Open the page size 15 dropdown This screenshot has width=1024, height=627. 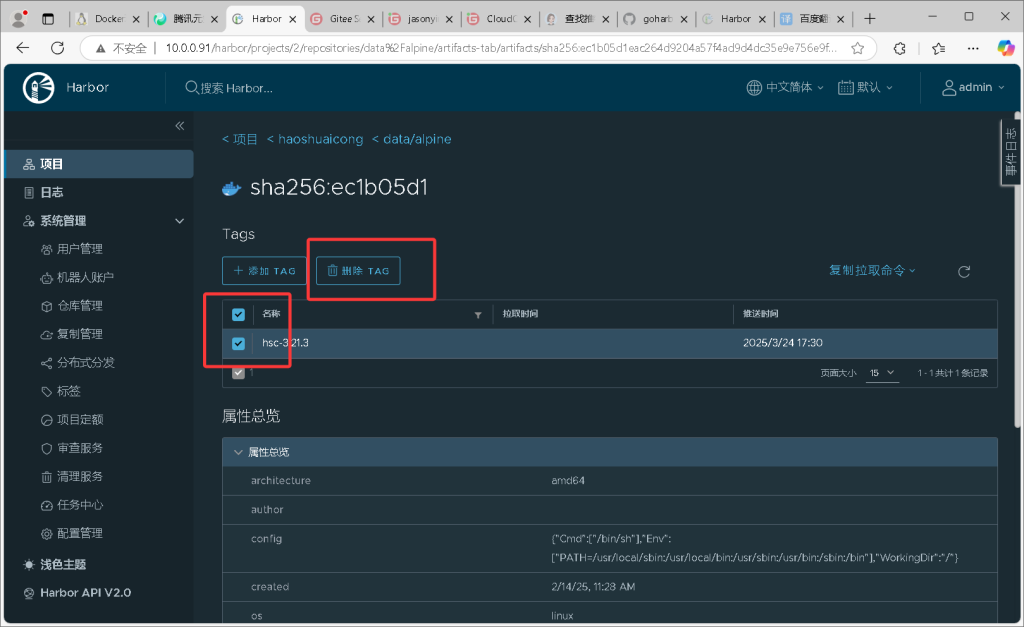(x=882, y=373)
